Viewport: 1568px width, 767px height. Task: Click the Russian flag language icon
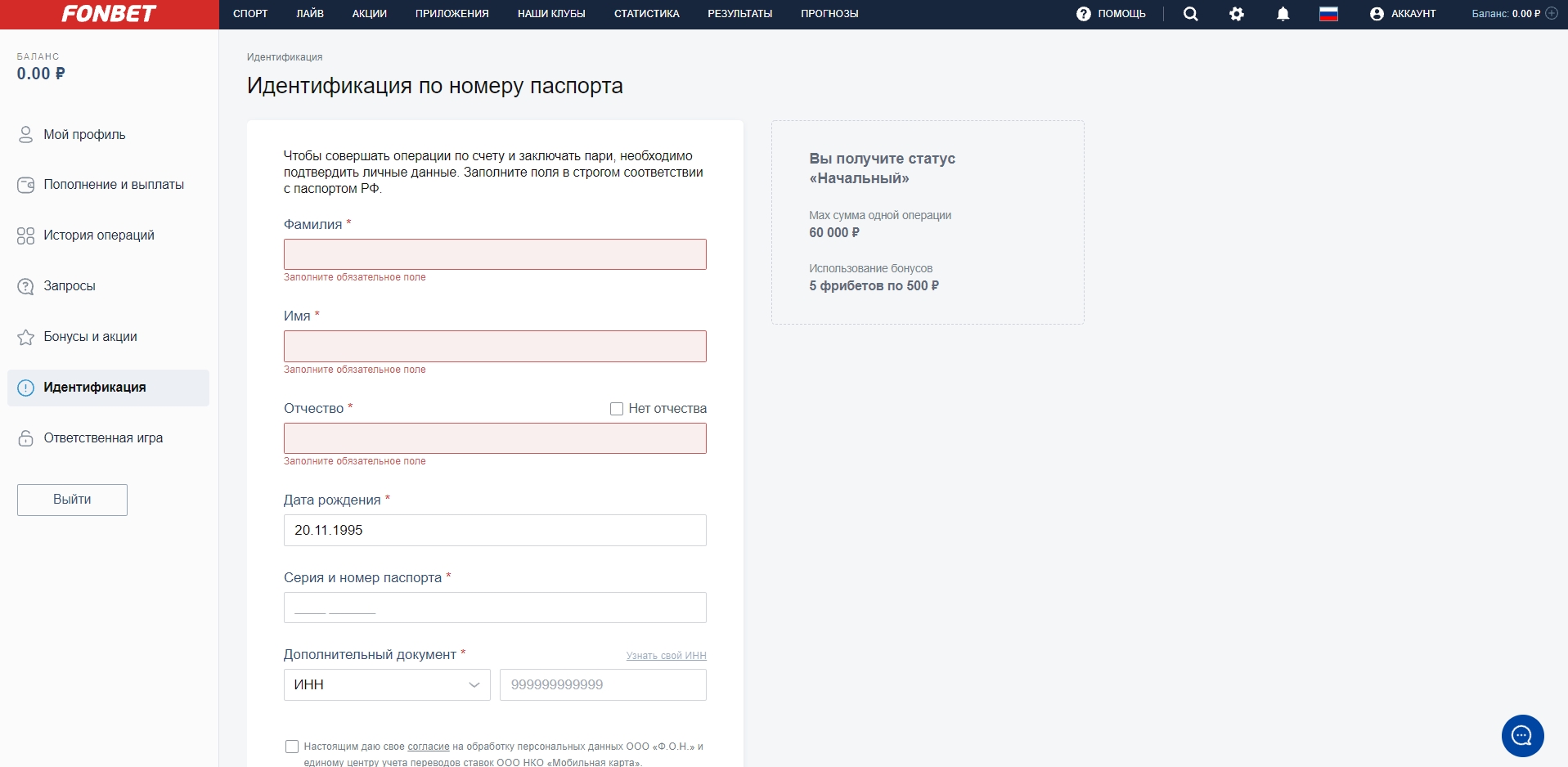1329,14
